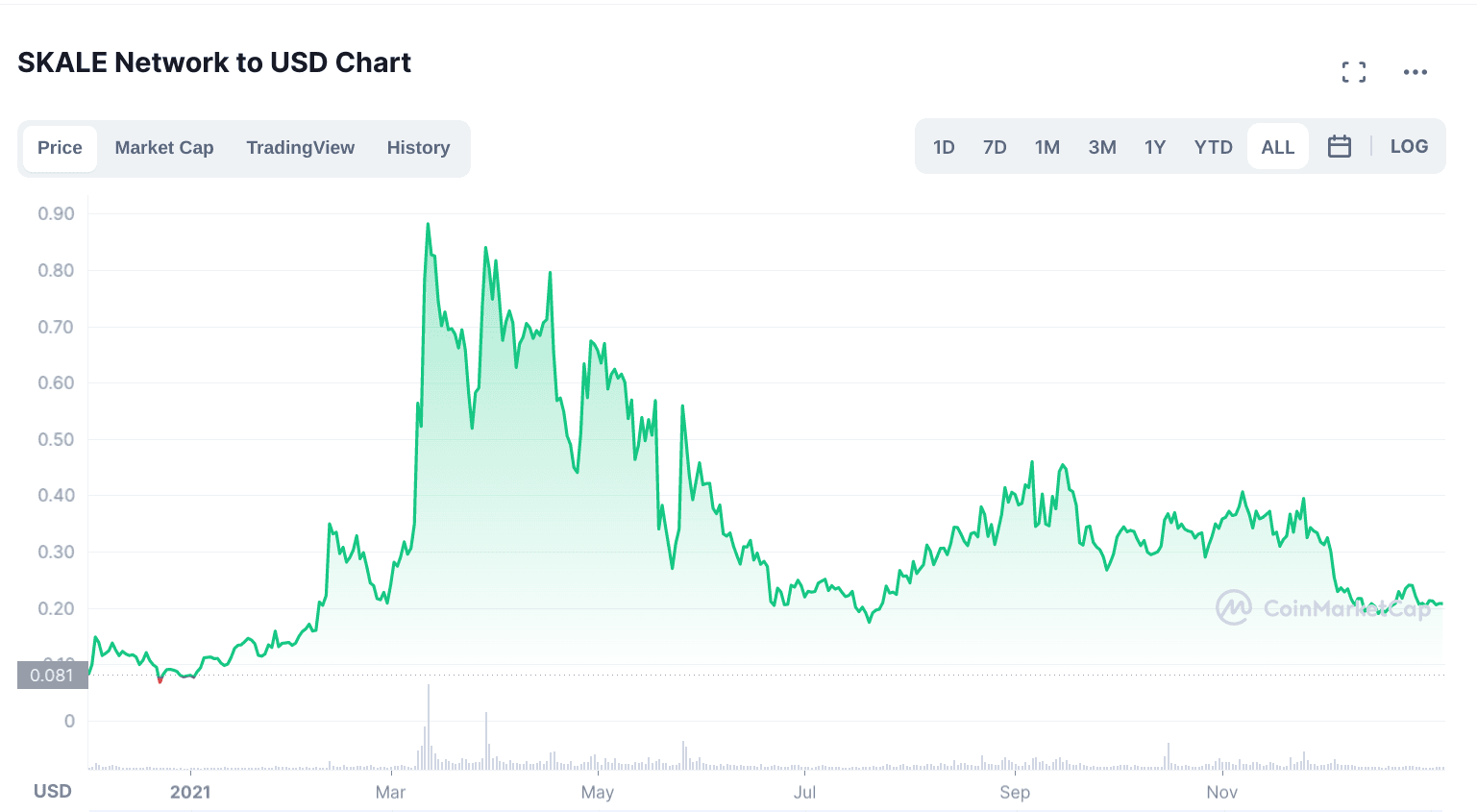Click the red lowest-price point on chart
1477x812 pixels.
tap(160, 680)
